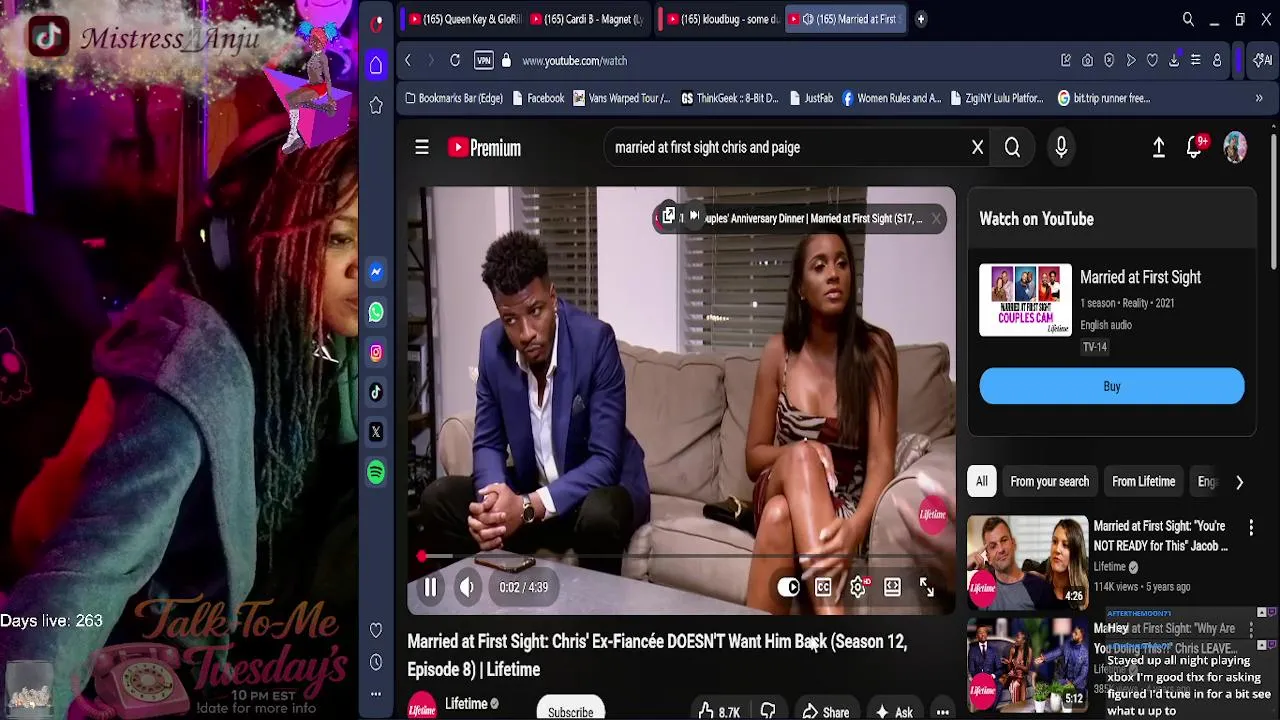
Task: Dislike the video
Action: coord(768,711)
